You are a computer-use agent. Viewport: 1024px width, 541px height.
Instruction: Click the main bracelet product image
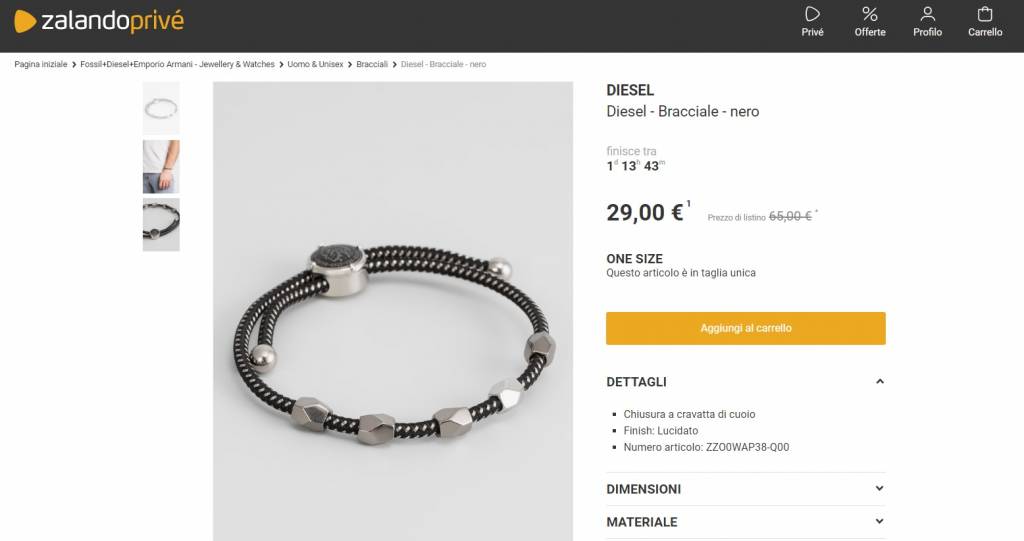point(392,311)
